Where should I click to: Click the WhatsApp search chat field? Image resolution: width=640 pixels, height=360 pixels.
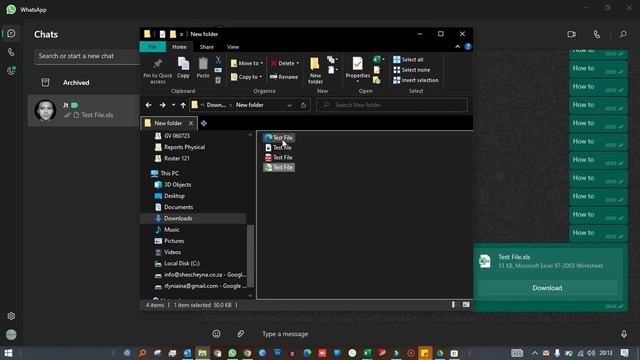click(x=87, y=56)
